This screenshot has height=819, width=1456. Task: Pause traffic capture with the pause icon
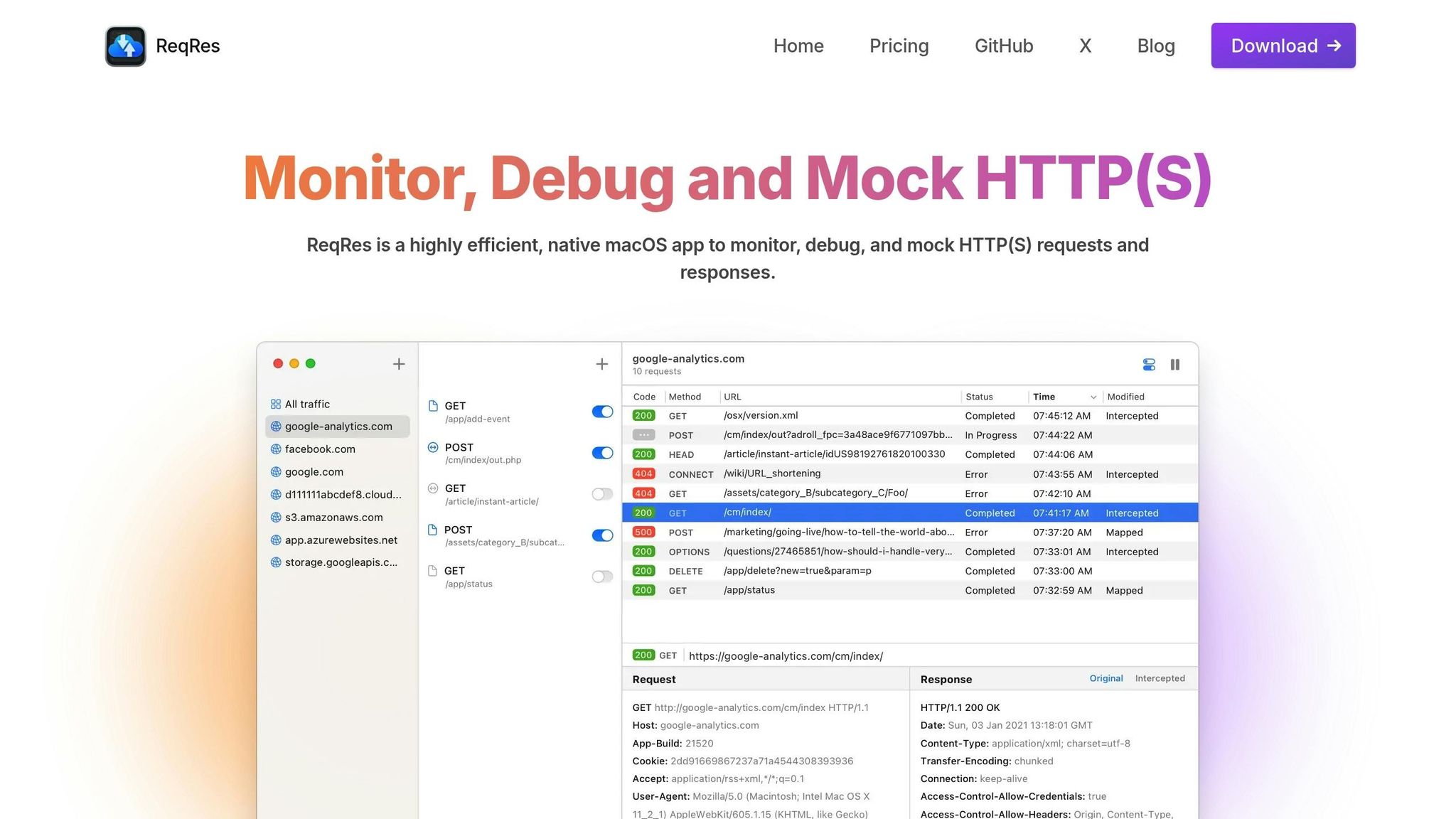click(1175, 365)
